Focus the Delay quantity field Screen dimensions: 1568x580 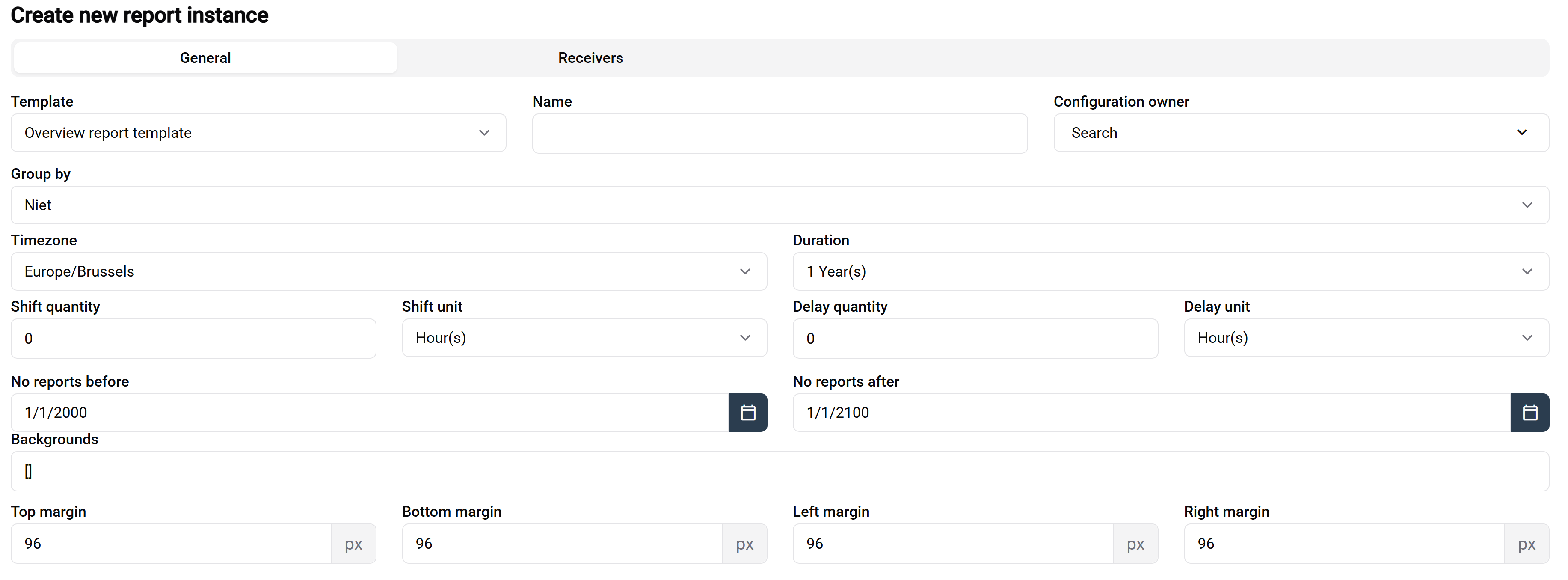(975, 339)
